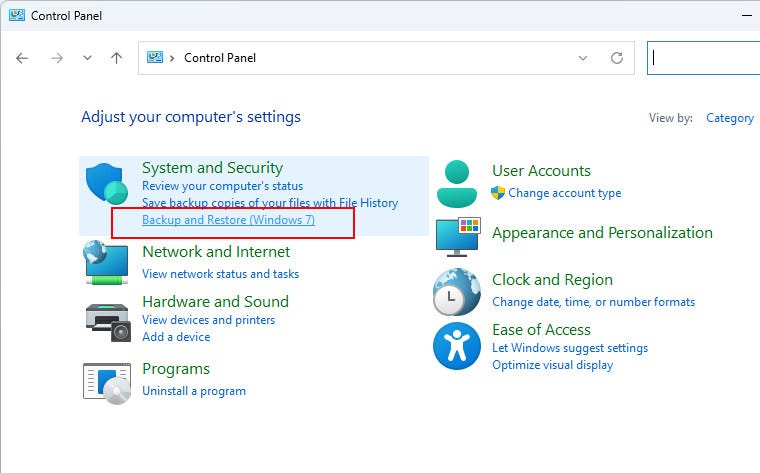The width and height of the screenshot is (760, 473).
Task: Click the Control Panel title bar icon
Action: coord(16,15)
